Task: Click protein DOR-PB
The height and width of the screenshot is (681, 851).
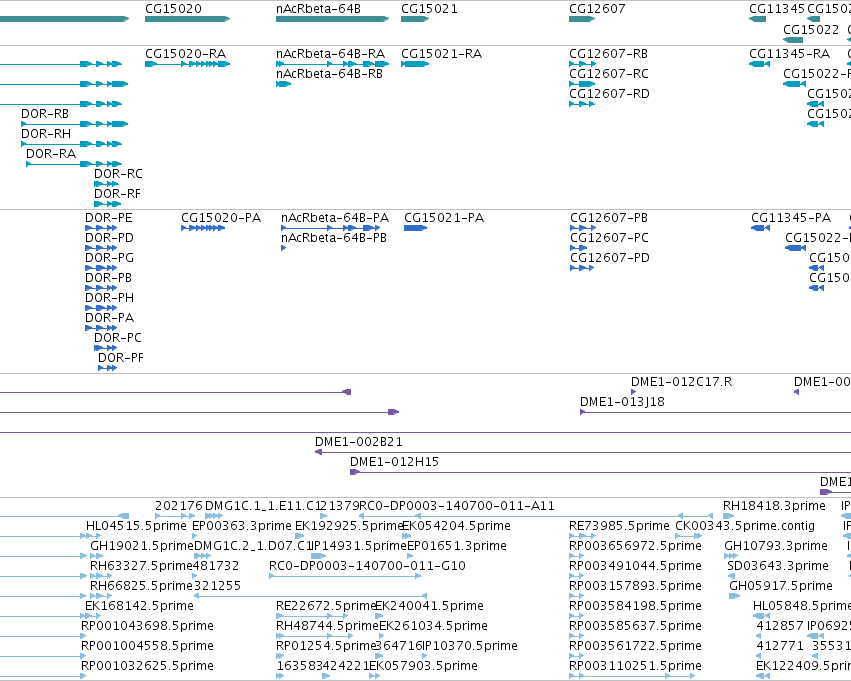Action: pos(109,278)
